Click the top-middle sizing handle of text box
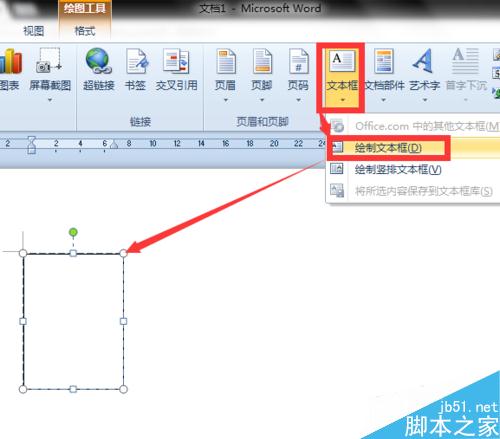The image size is (500, 439). click(73, 253)
